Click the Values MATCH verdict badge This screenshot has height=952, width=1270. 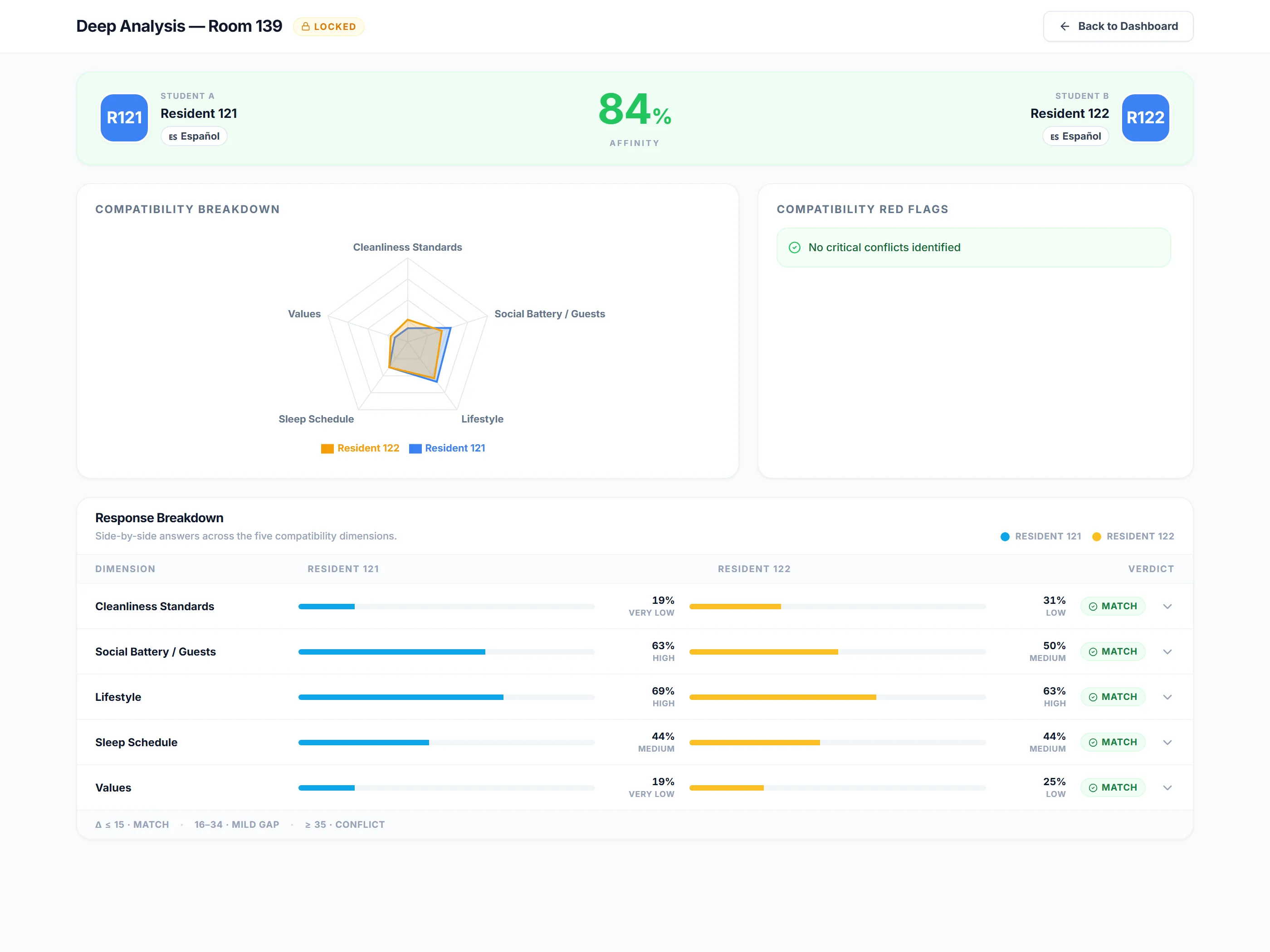[x=1113, y=787]
